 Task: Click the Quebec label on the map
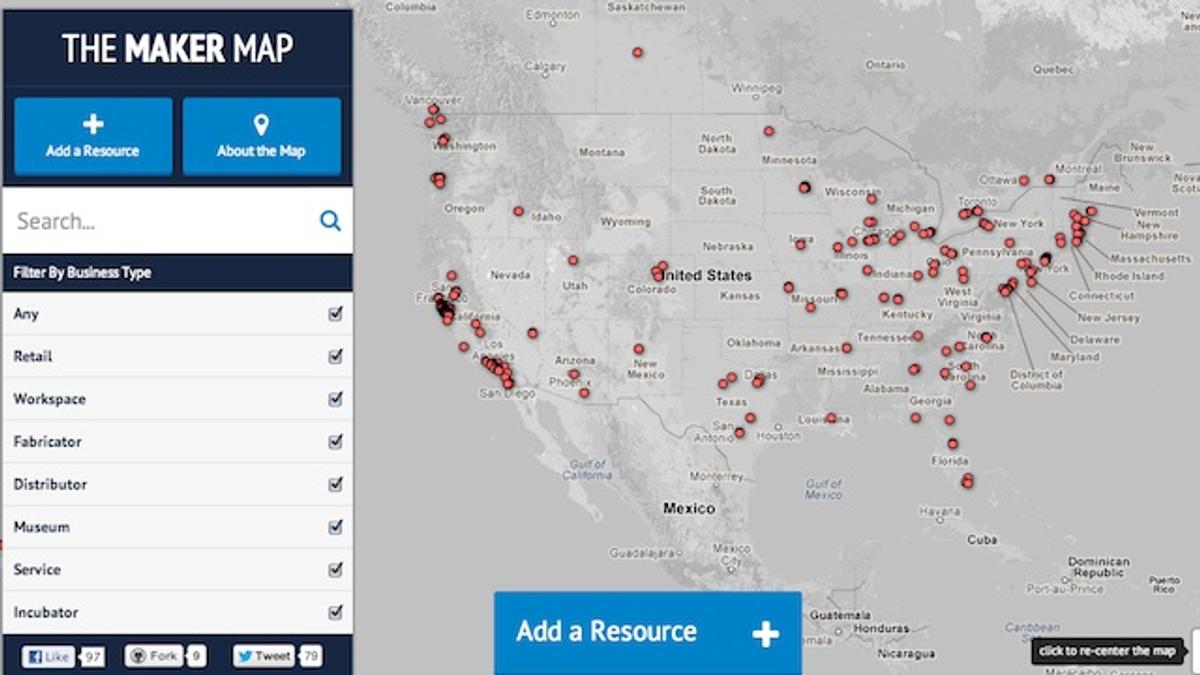click(x=1053, y=70)
